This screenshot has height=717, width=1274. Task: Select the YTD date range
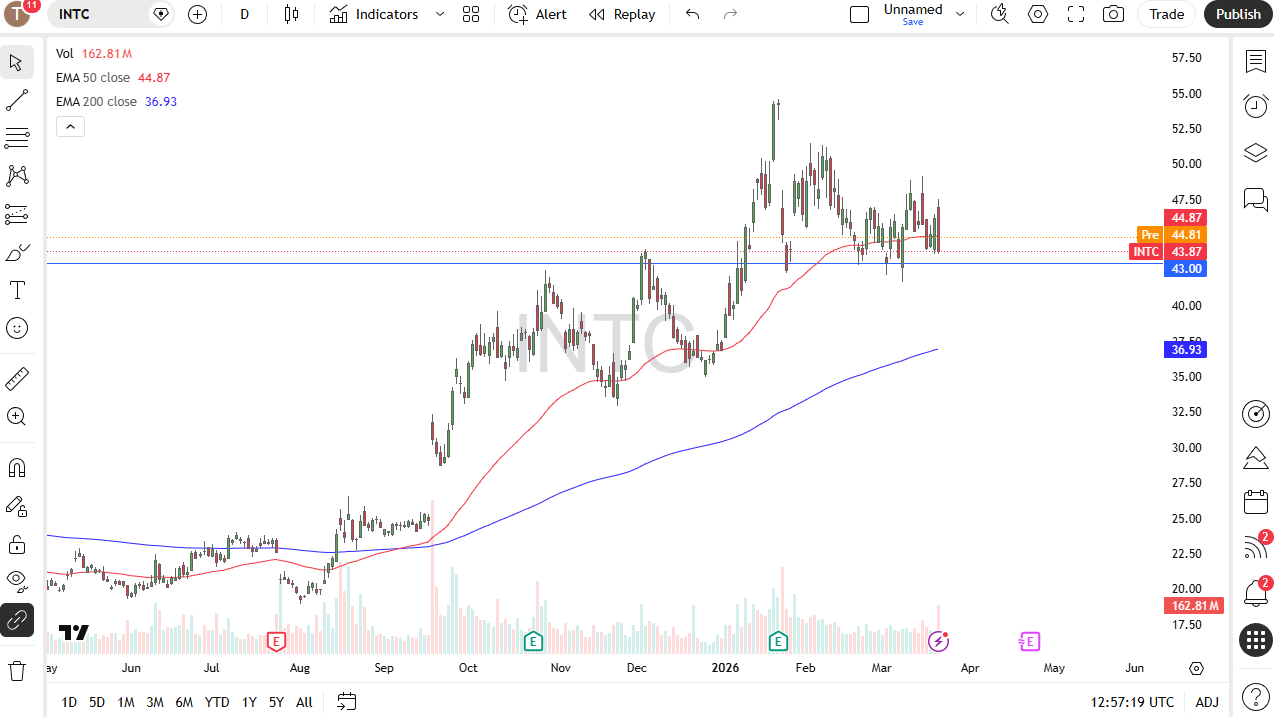pyautogui.click(x=217, y=702)
